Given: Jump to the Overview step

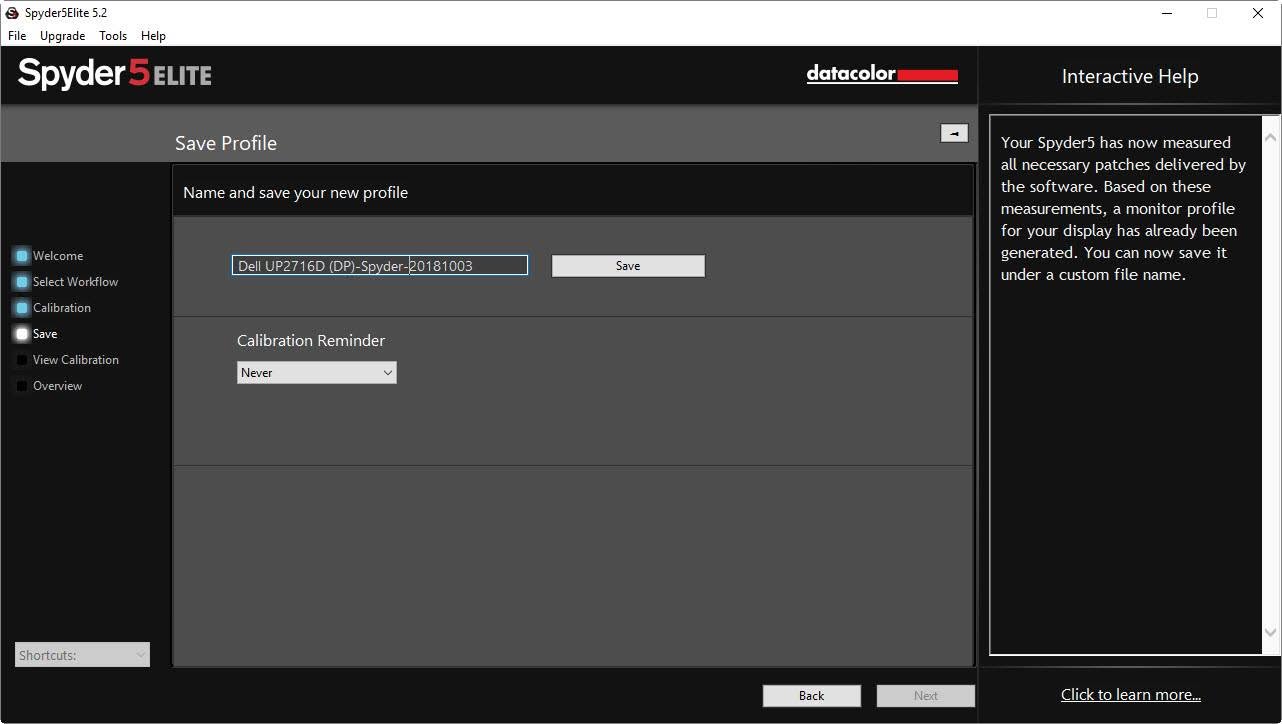Looking at the screenshot, I should point(57,386).
